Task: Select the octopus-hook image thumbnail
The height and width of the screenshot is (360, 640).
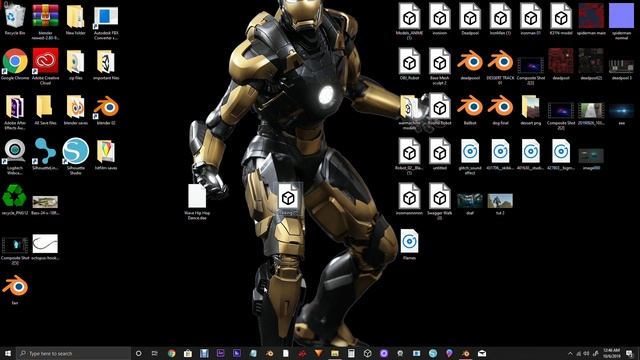Action: pos(45,244)
